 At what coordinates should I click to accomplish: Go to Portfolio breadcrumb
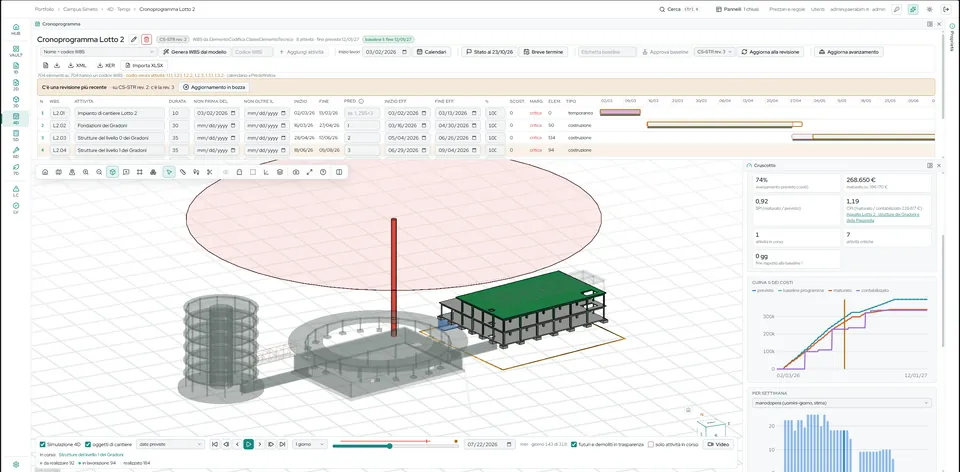[x=44, y=9]
